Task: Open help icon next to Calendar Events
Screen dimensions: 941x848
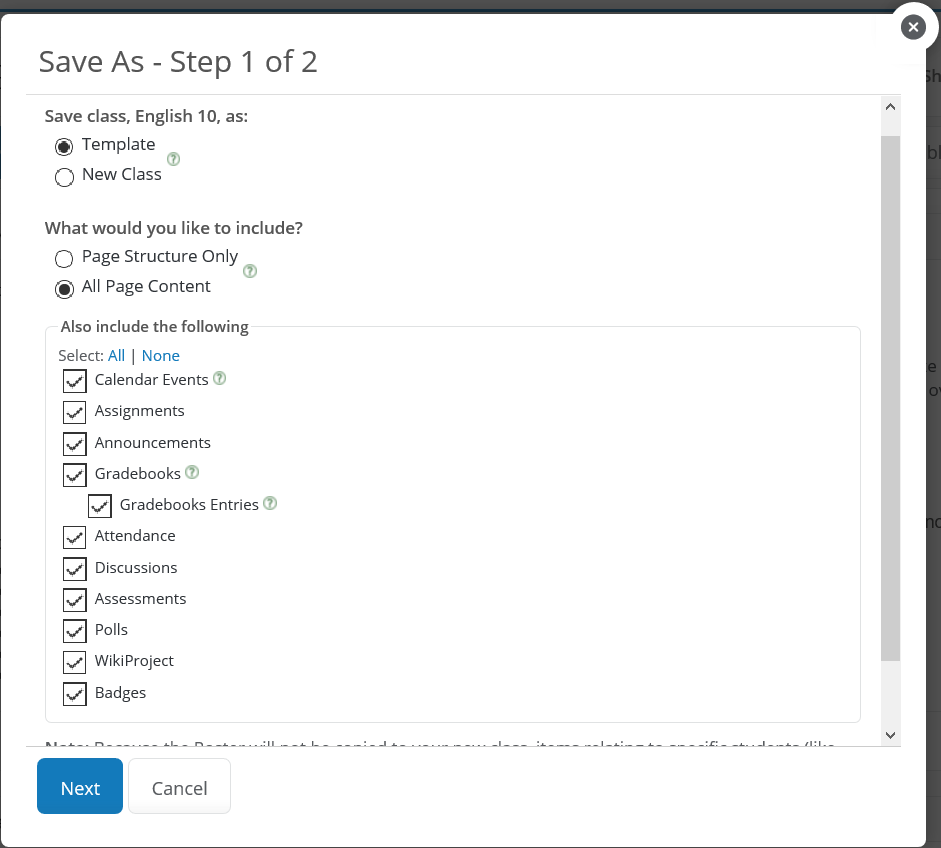Action: pos(220,378)
